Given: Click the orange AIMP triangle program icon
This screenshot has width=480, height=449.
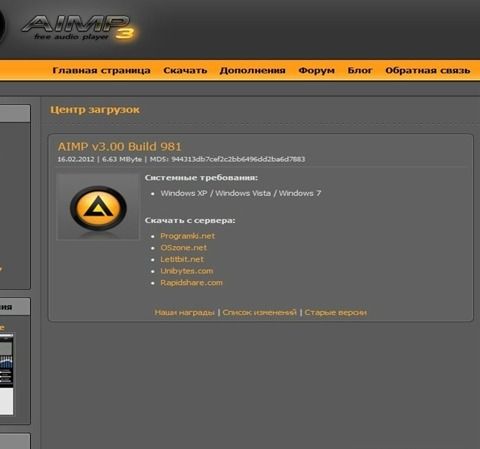Looking at the screenshot, I should [x=98, y=207].
